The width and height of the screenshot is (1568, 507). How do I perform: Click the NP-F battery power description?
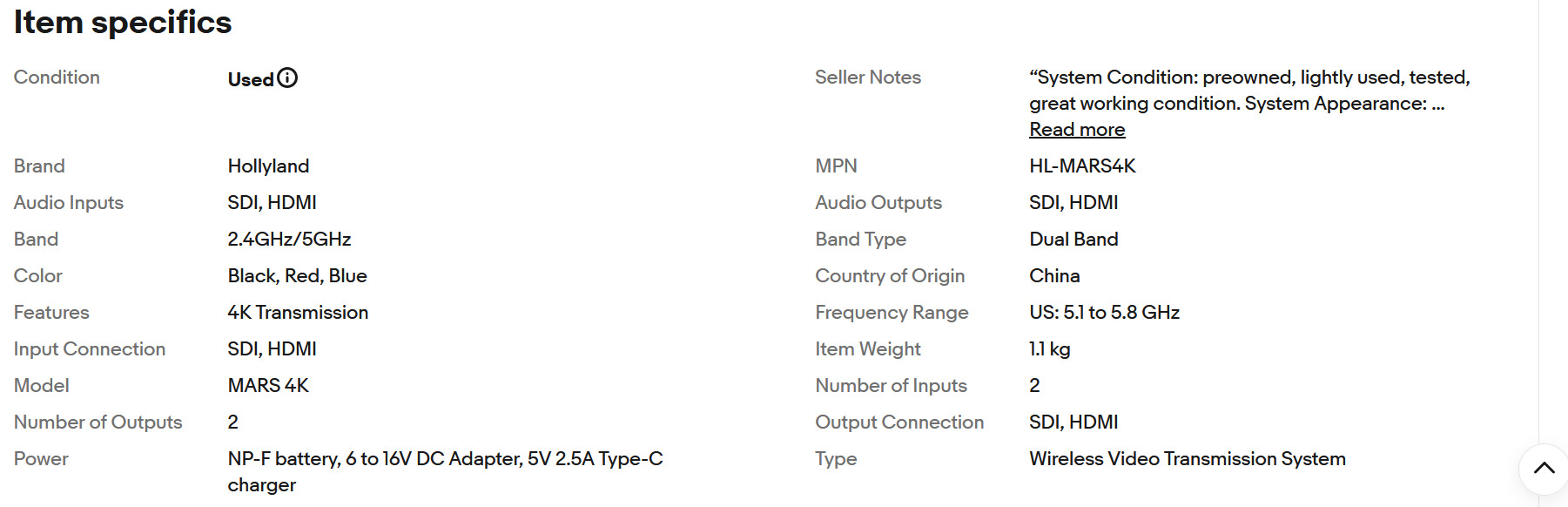click(x=445, y=459)
